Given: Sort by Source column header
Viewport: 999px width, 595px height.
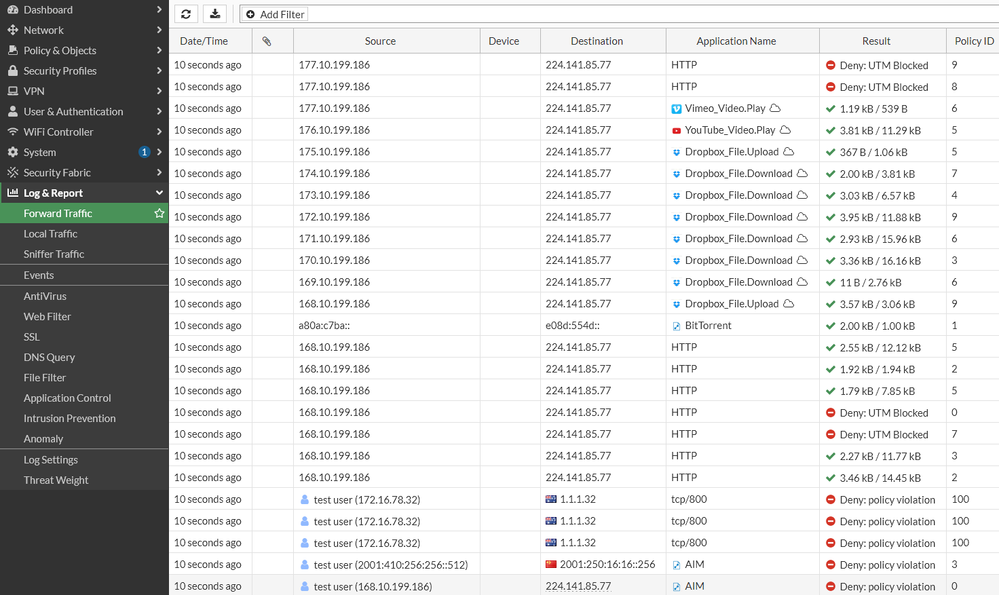Looking at the screenshot, I should click(387, 41).
